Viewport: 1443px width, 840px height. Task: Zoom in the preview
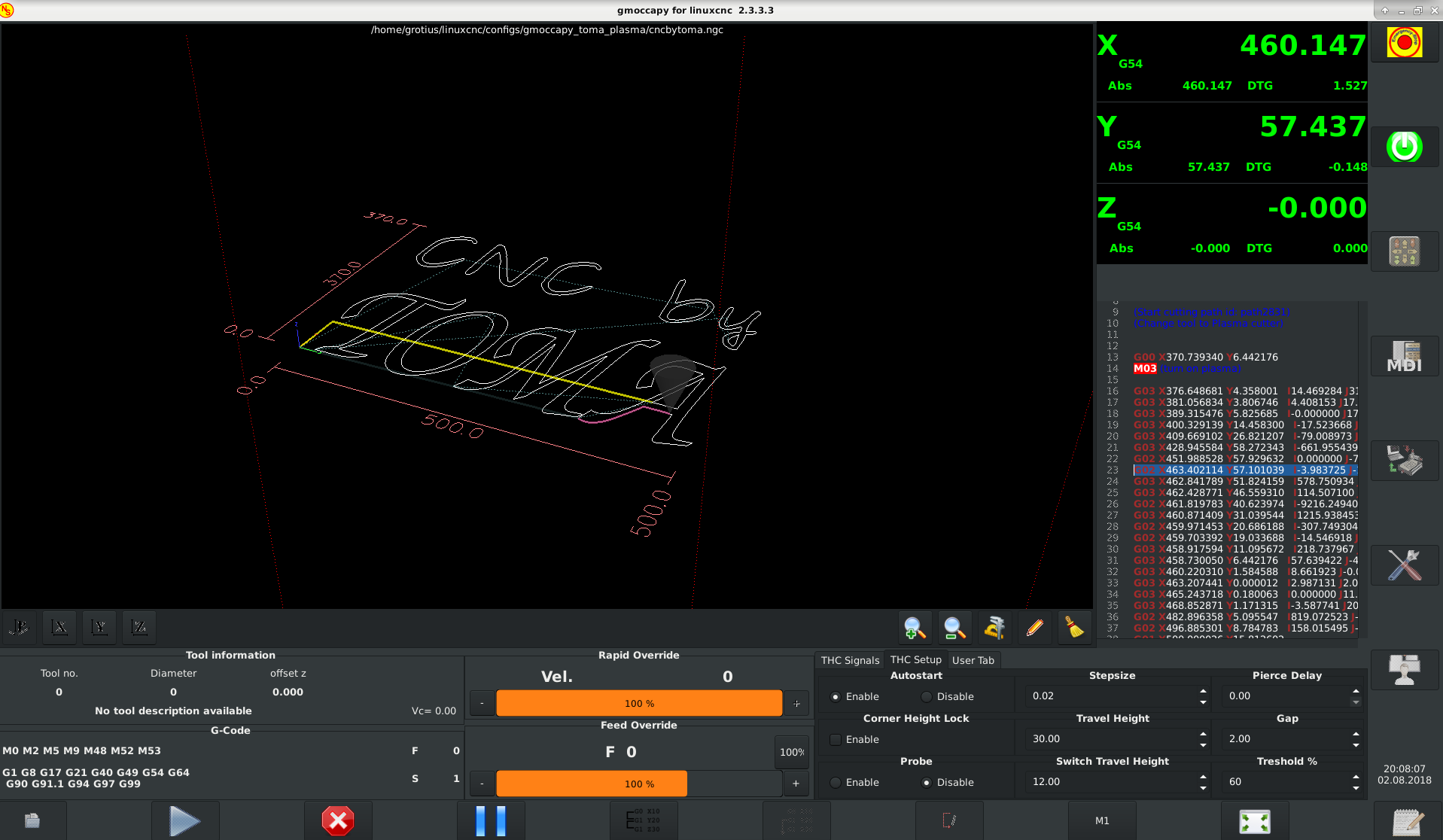point(915,627)
